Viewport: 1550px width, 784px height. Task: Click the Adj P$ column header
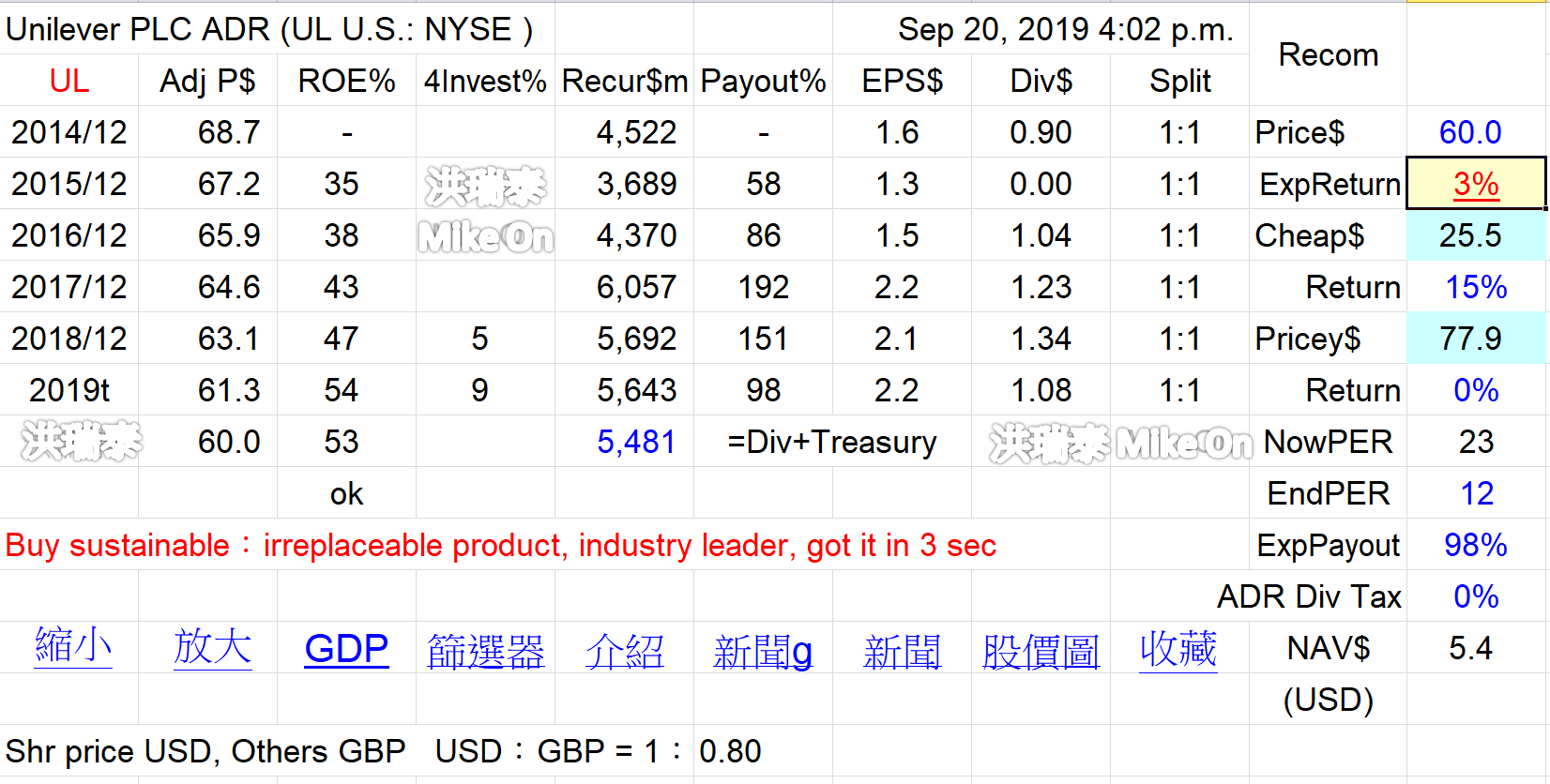point(207,81)
